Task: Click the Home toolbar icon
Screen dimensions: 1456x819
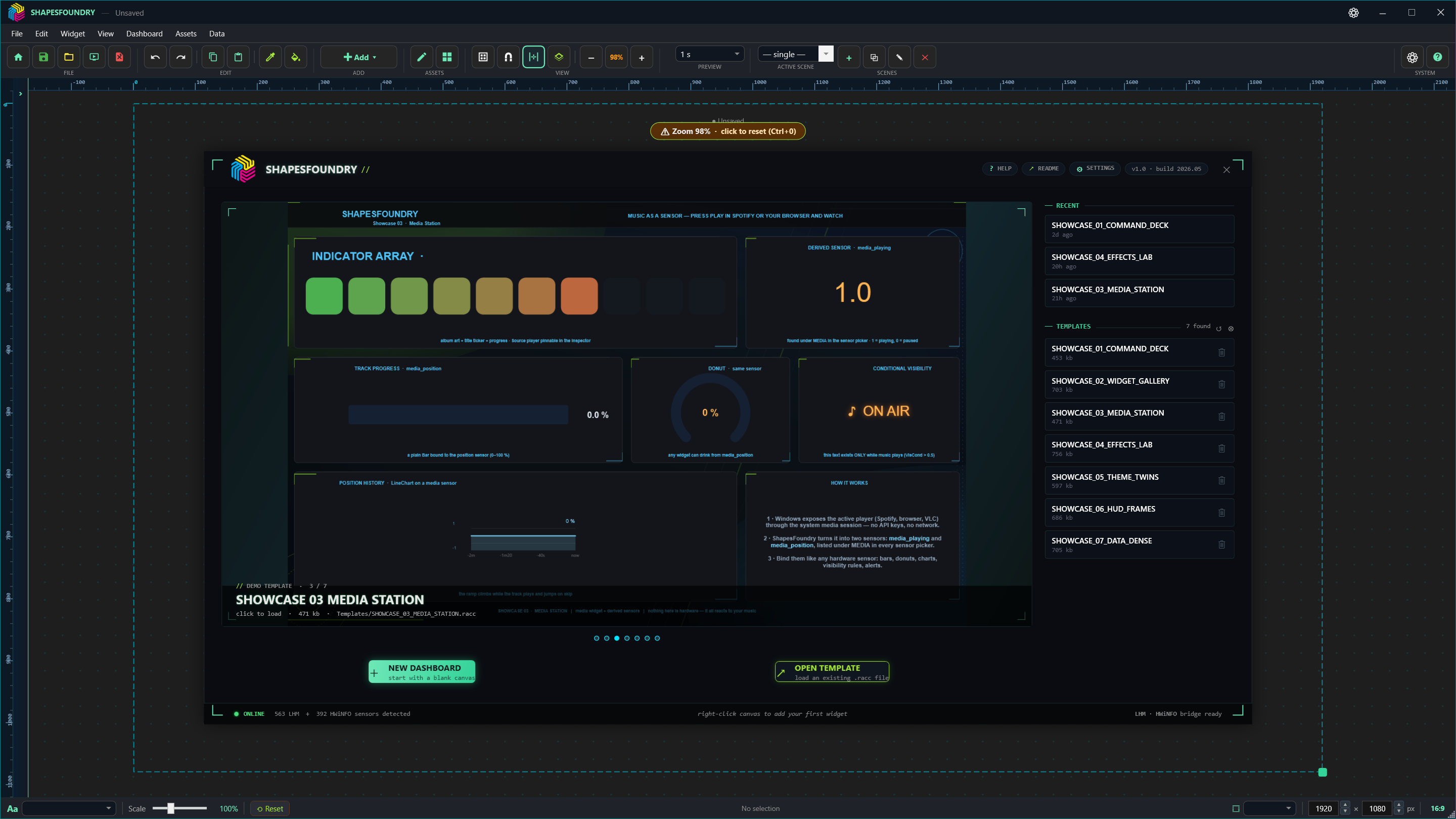Action: (18, 57)
